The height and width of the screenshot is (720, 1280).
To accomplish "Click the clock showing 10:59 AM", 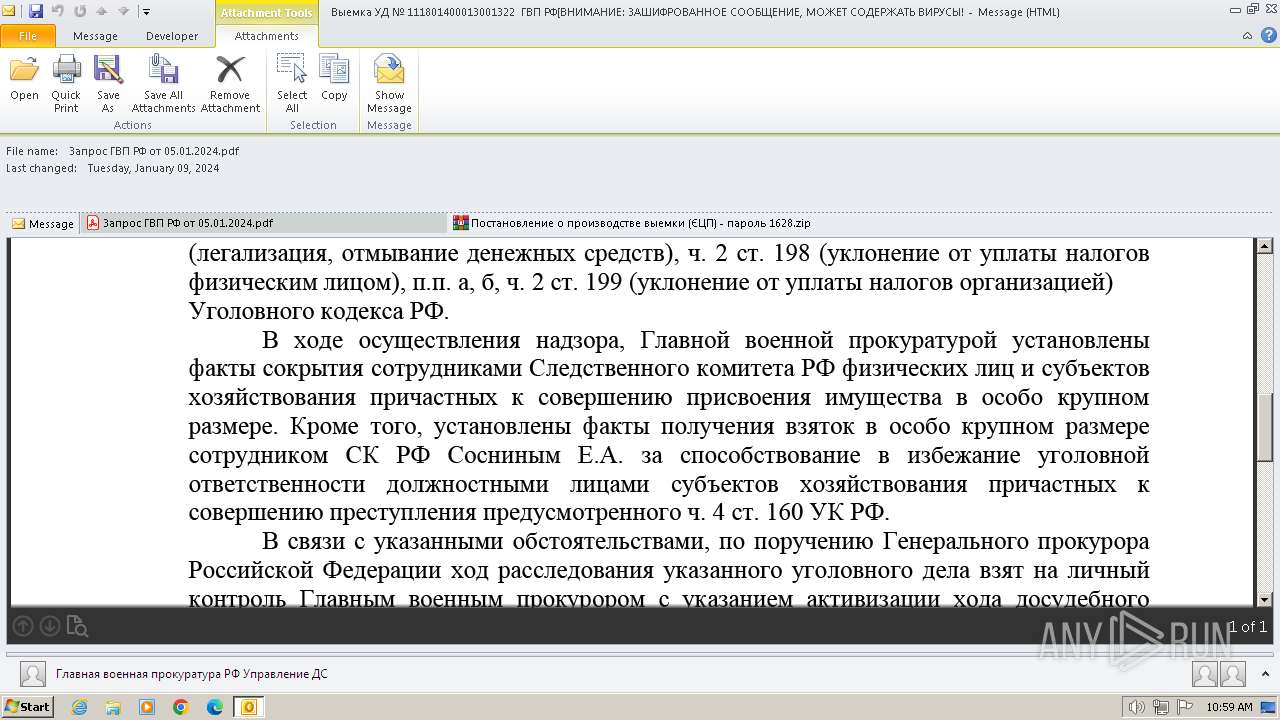I will tap(1229, 707).
